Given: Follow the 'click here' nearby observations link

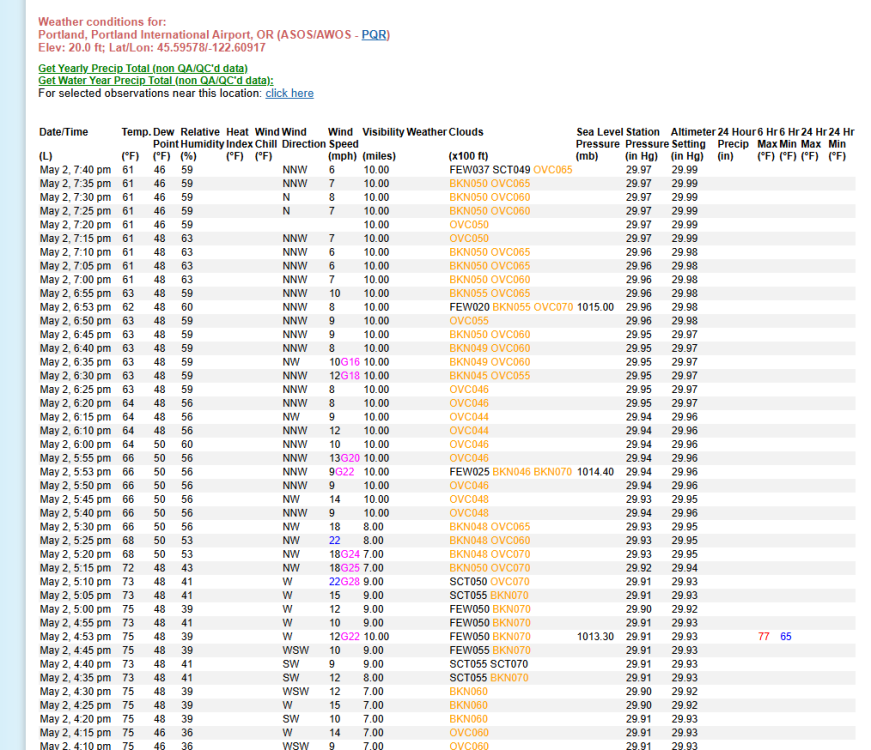Looking at the screenshot, I should 289,93.
